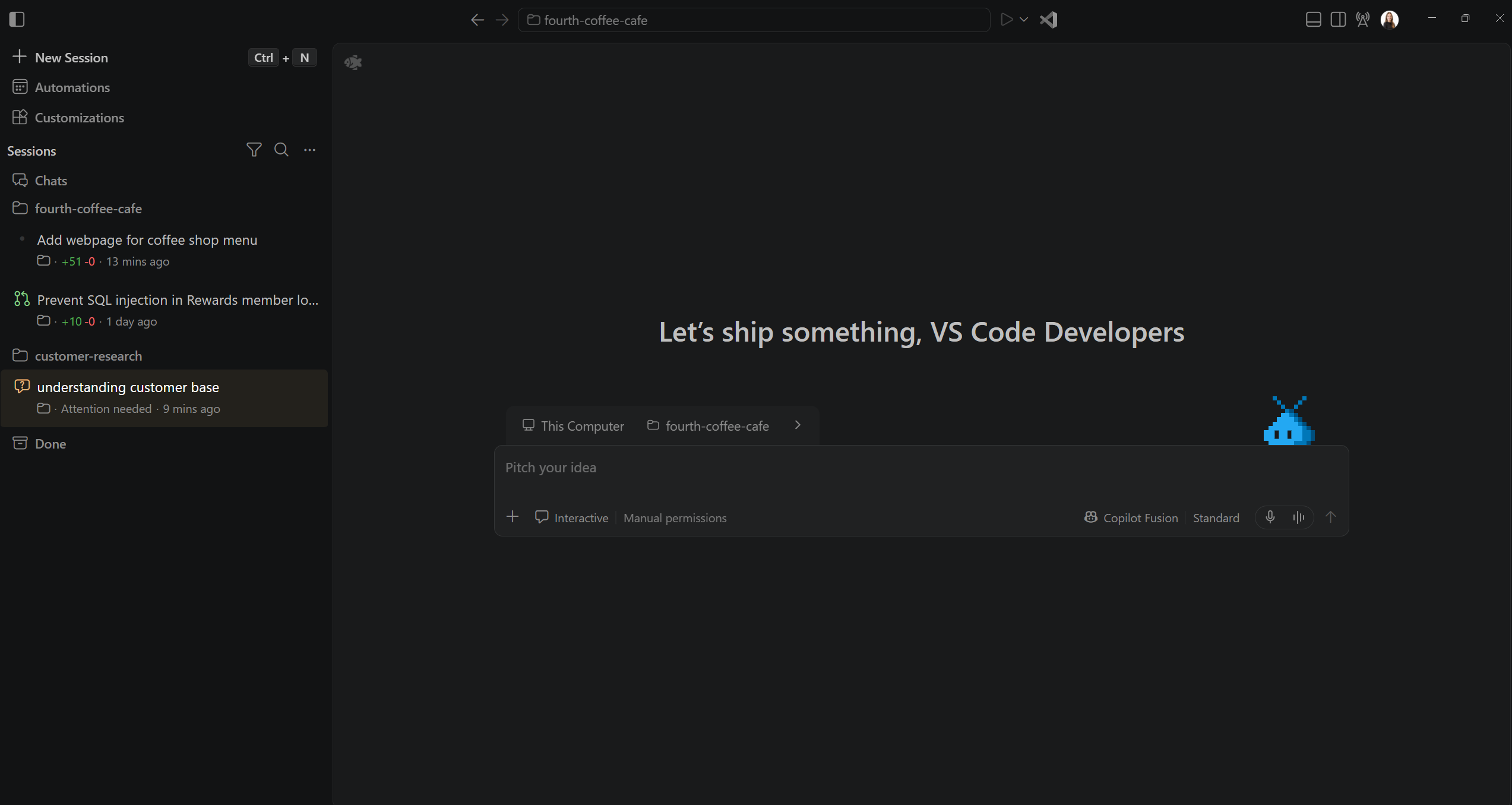Open the understanding customer base session
Image resolution: width=1512 pixels, height=805 pixels.
165,398
